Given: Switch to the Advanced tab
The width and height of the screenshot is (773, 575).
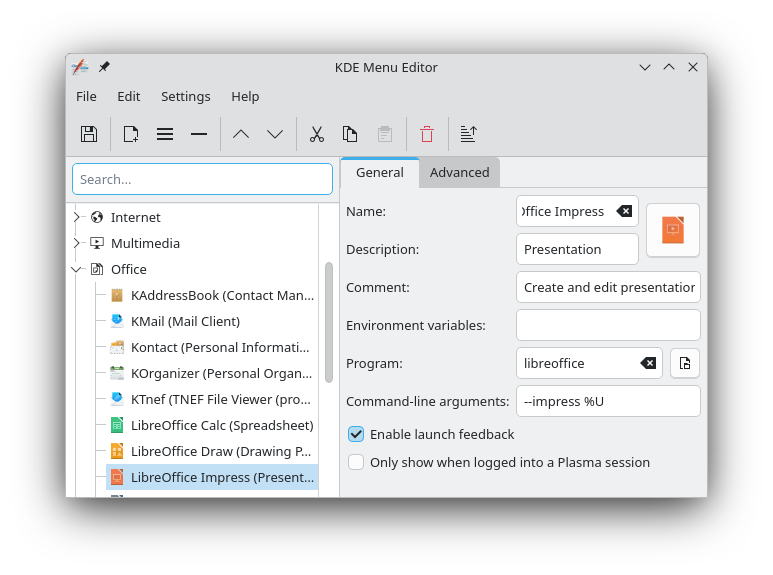Looking at the screenshot, I should [459, 172].
